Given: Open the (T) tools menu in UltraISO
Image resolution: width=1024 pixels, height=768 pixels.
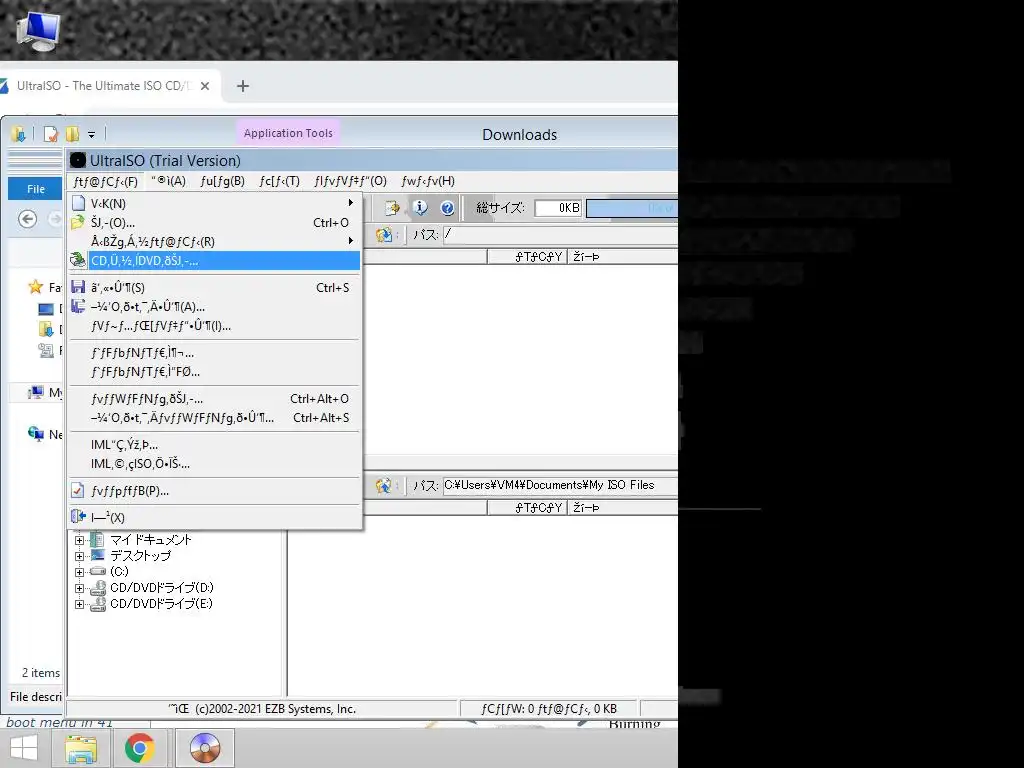Looking at the screenshot, I should click(x=279, y=181).
